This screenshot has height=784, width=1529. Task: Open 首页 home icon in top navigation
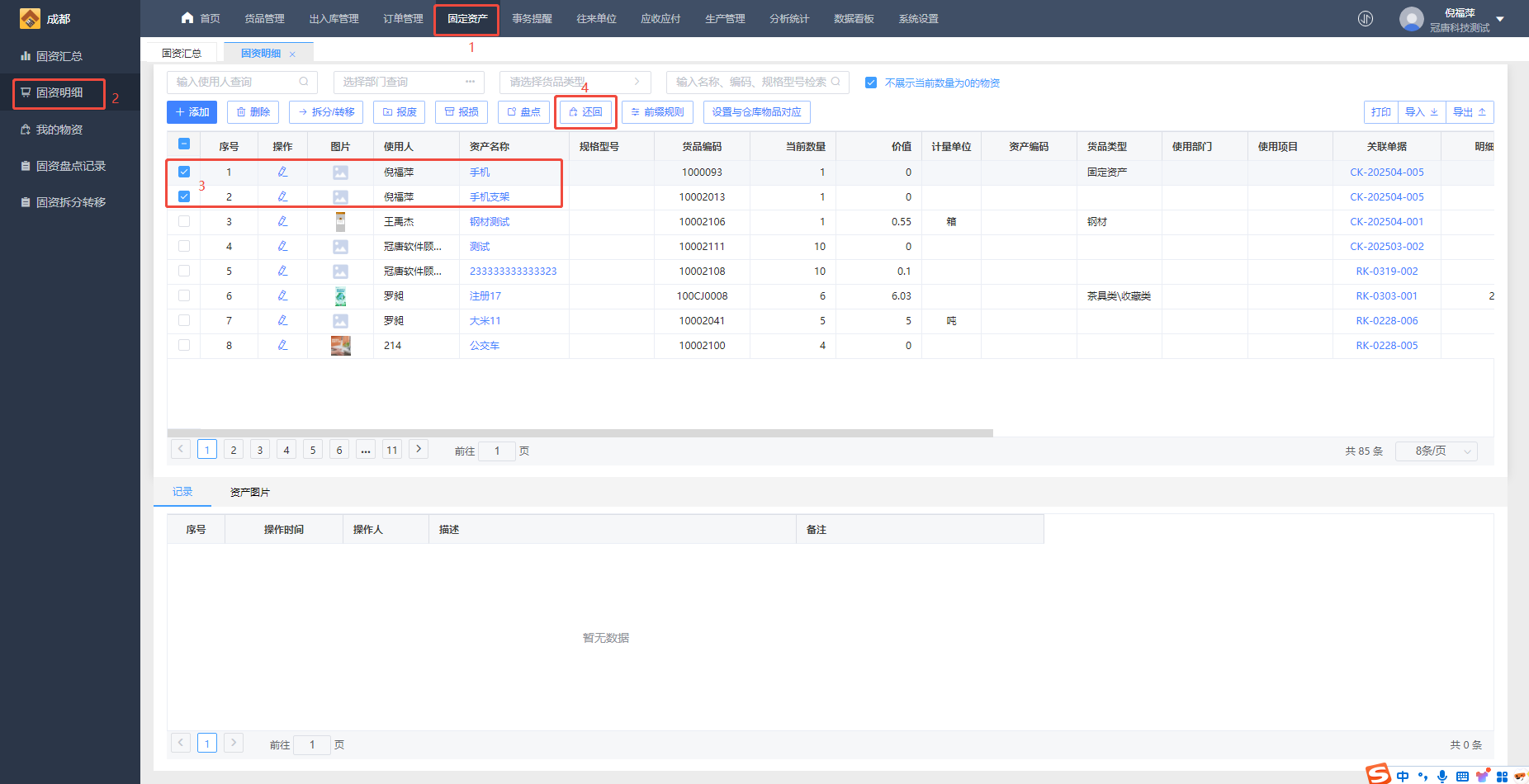(187, 18)
